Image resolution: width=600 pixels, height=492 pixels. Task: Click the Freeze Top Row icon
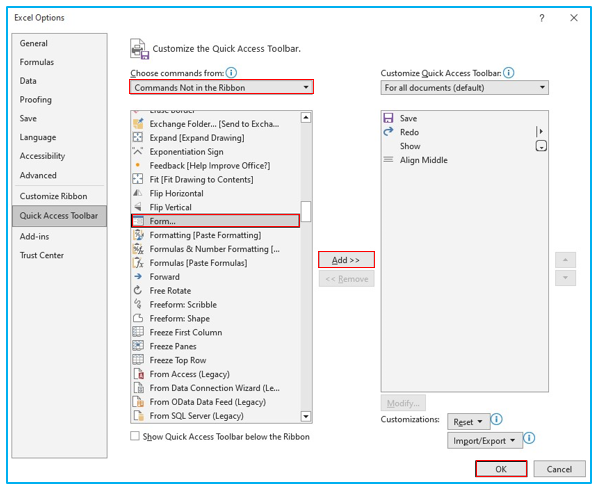click(x=138, y=360)
